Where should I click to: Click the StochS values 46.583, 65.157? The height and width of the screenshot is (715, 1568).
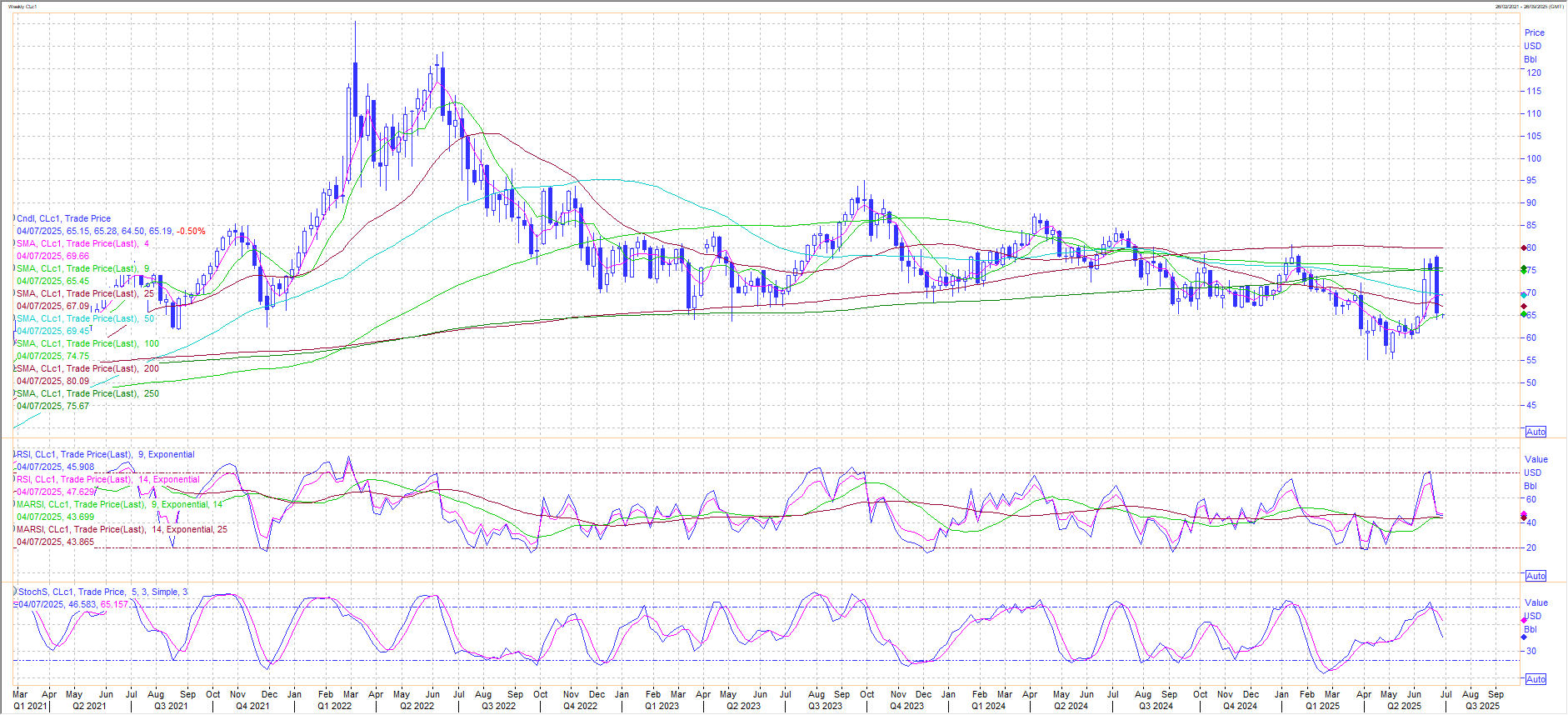[98, 604]
